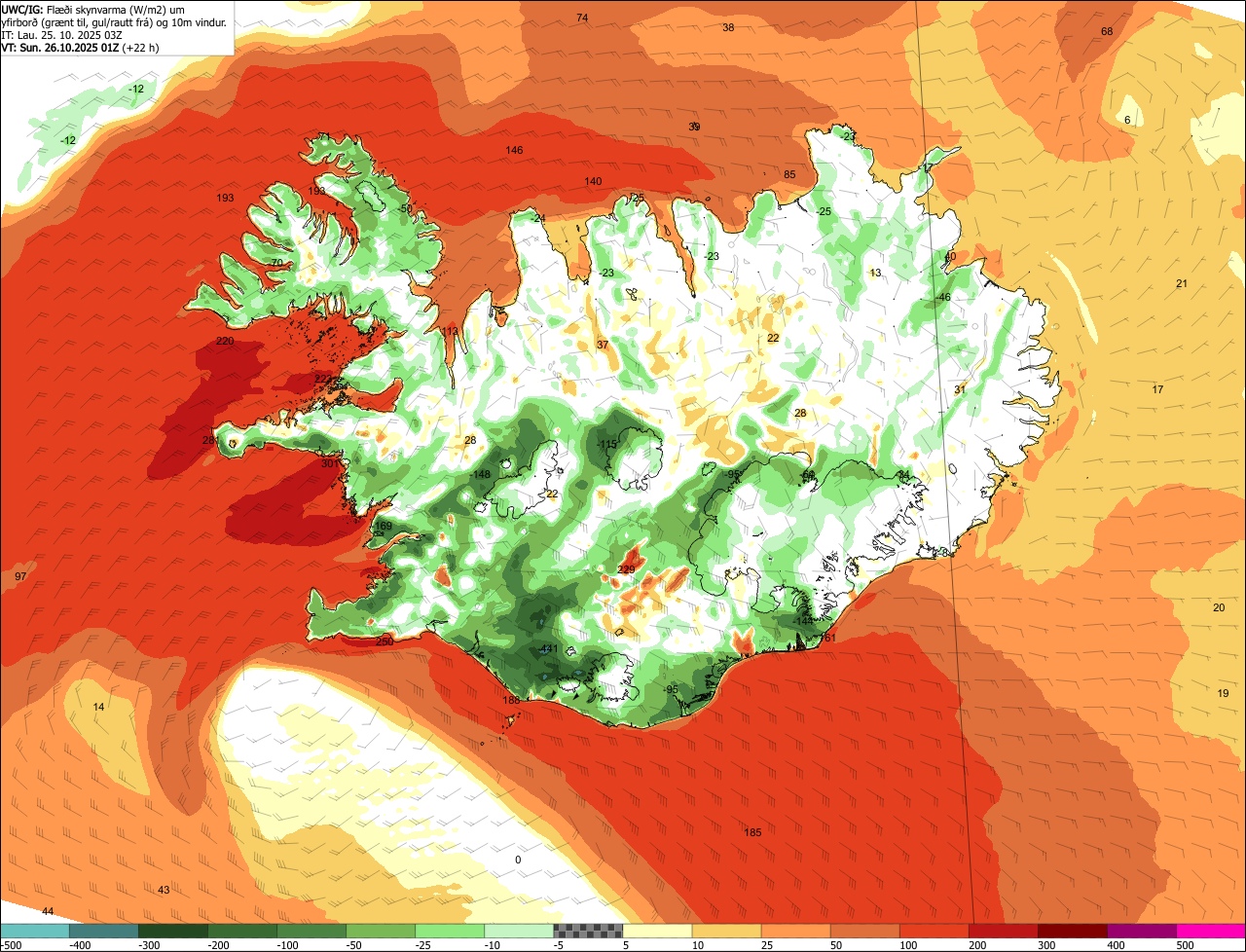Click the "146" map value
1246x952 pixels.
coord(514,150)
